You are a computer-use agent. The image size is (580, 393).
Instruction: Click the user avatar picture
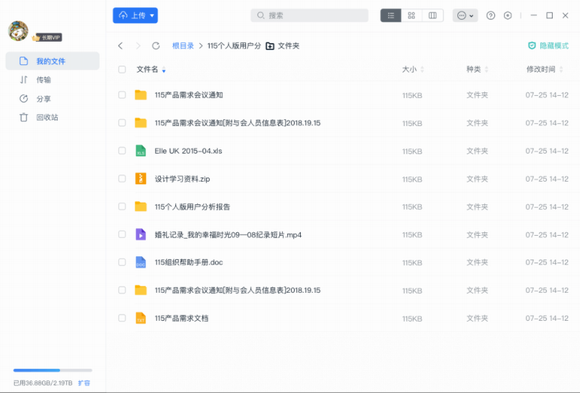(x=18, y=31)
